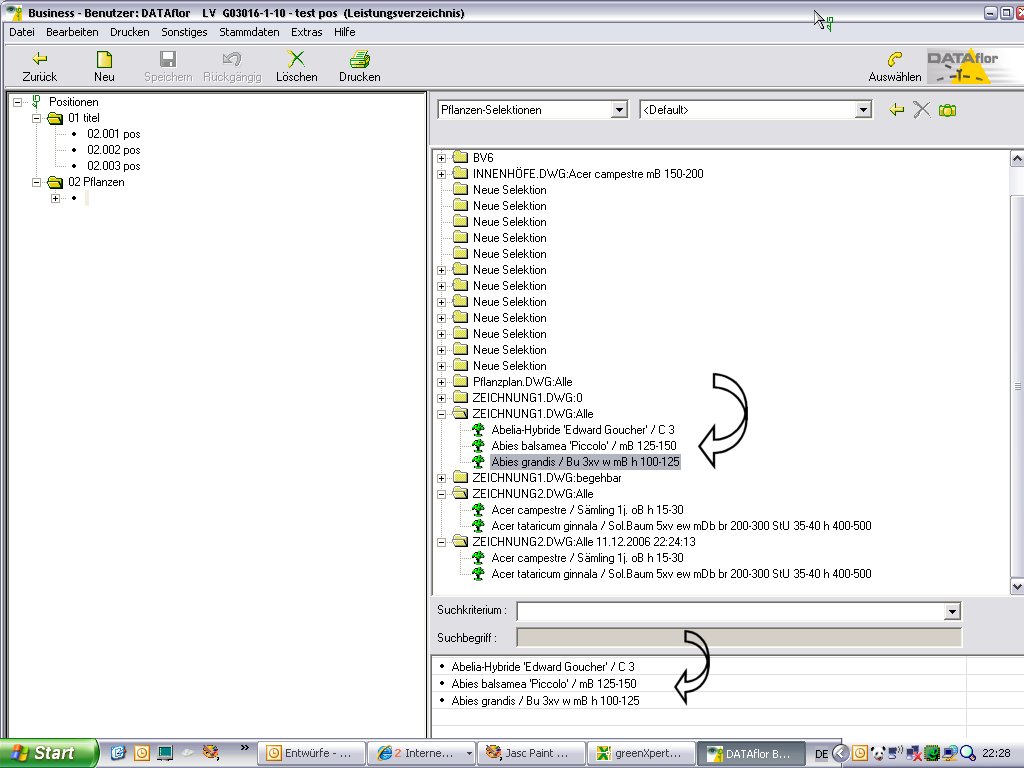Image resolution: width=1024 pixels, height=768 pixels.
Task: Click the Zurück back arrow toolbar button
Action: (x=39, y=67)
